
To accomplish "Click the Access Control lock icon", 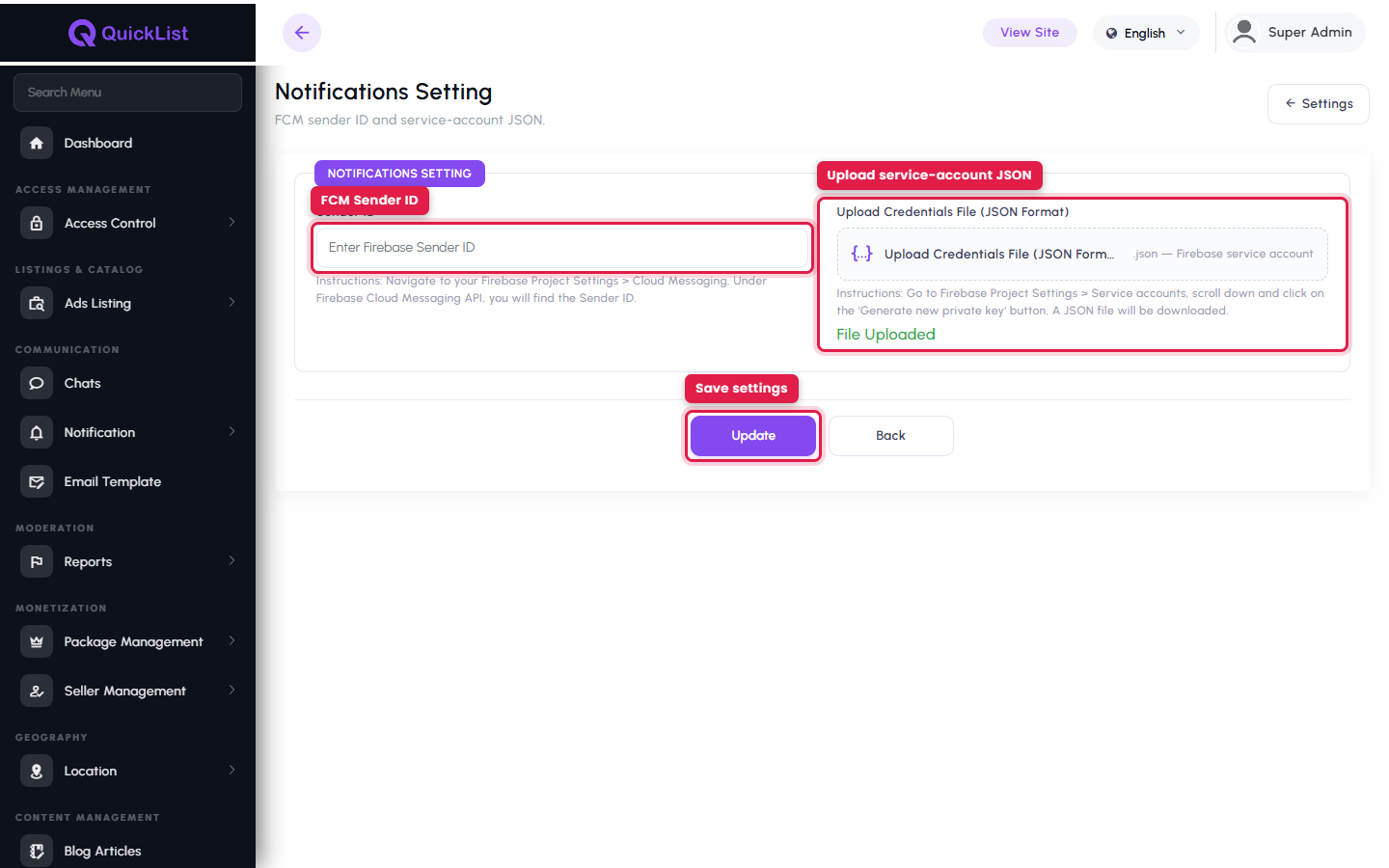I will [x=37, y=223].
